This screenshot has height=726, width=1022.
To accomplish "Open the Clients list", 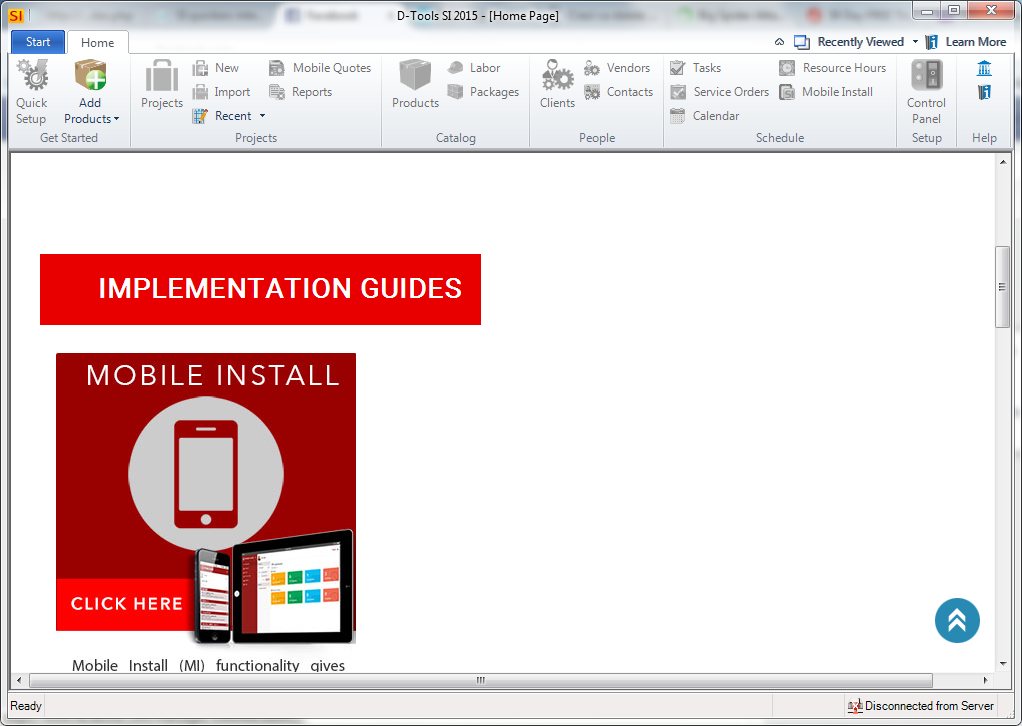I will click(x=556, y=88).
